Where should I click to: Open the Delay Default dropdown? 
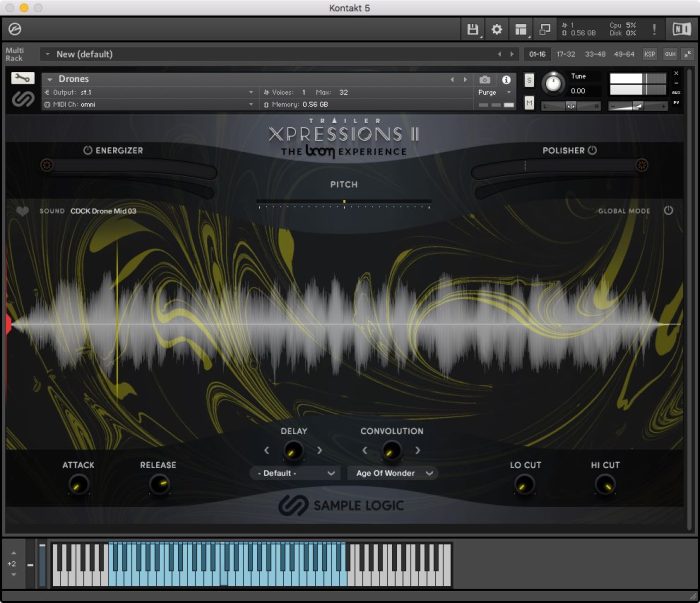296,473
